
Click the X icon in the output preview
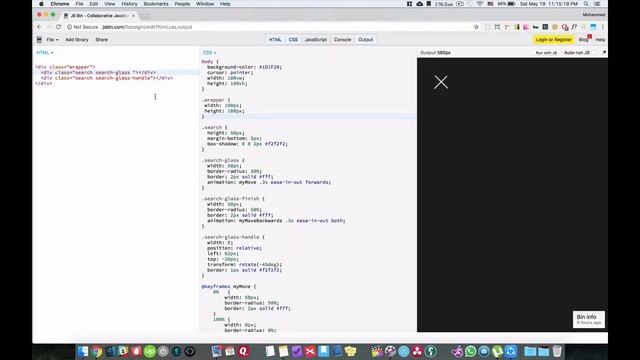click(x=441, y=82)
